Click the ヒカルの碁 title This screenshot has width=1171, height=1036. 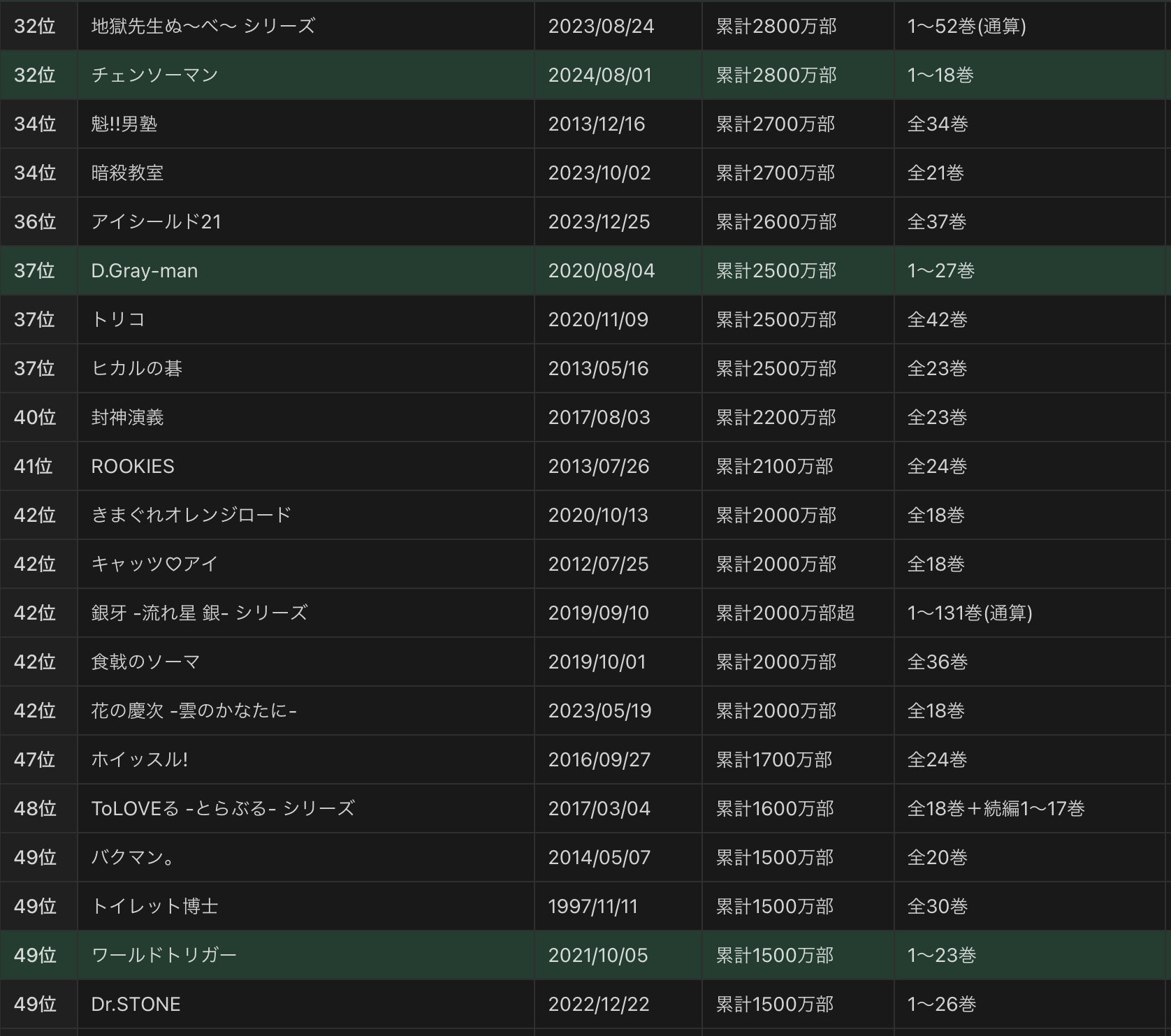point(136,368)
